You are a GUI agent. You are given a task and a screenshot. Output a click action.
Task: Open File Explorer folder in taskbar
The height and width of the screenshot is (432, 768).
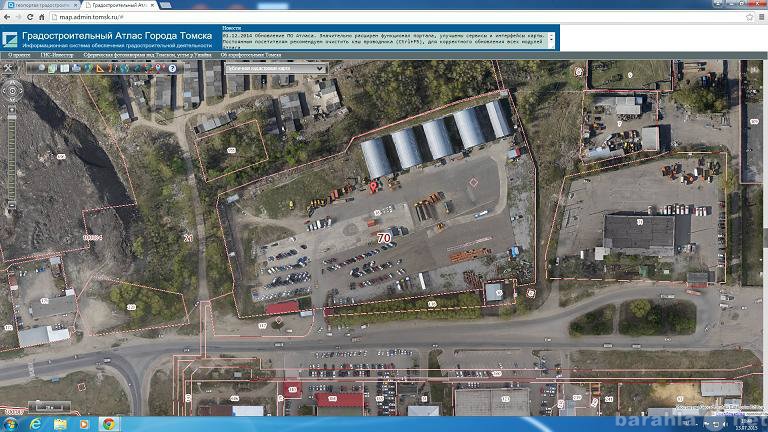60,424
